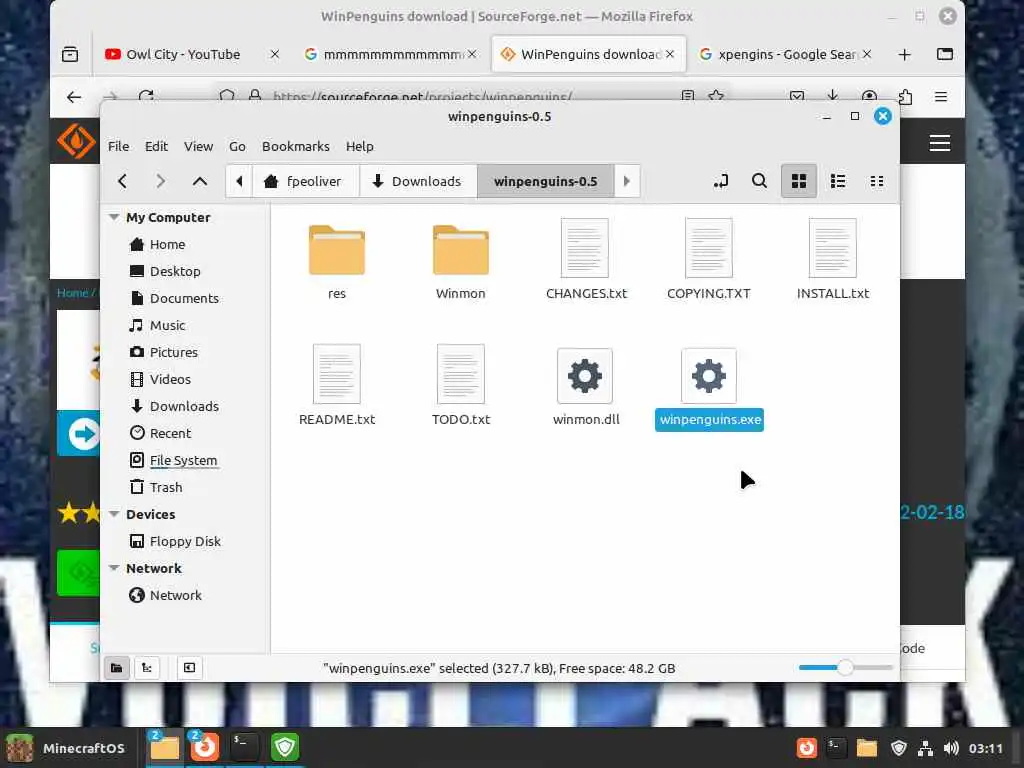The width and height of the screenshot is (1024, 768).
Task: Open the Edit menu
Action: tap(156, 146)
